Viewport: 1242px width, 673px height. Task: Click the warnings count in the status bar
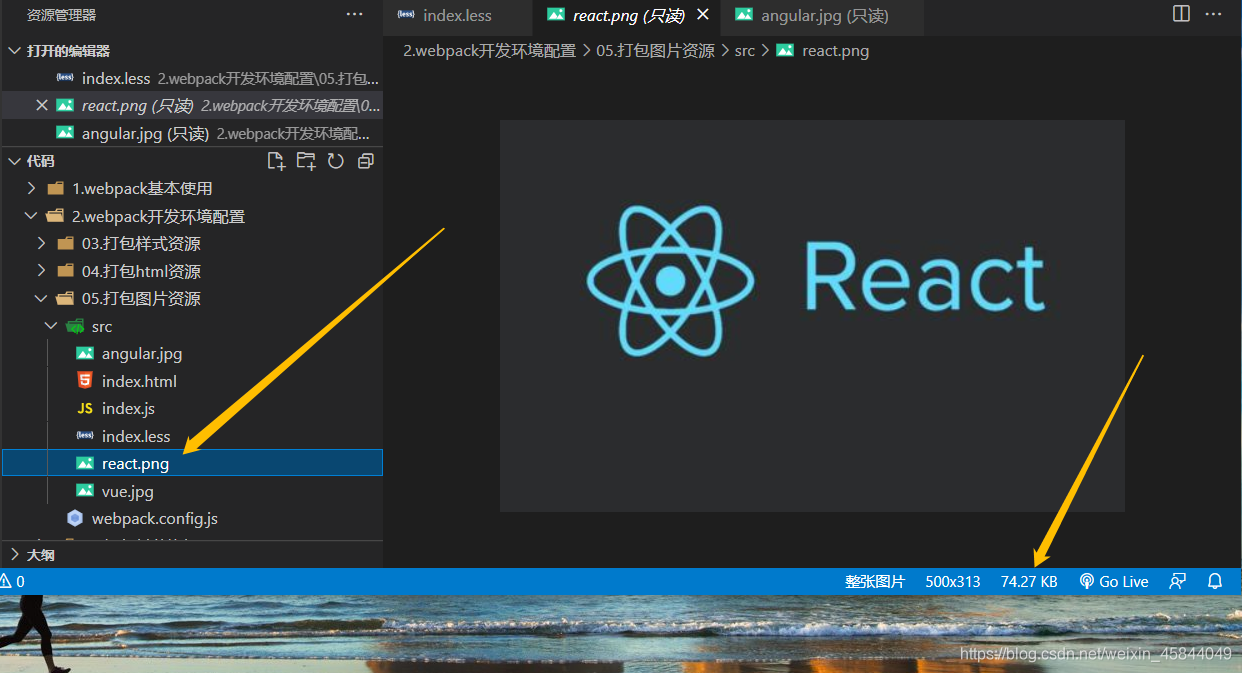(12, 581)
